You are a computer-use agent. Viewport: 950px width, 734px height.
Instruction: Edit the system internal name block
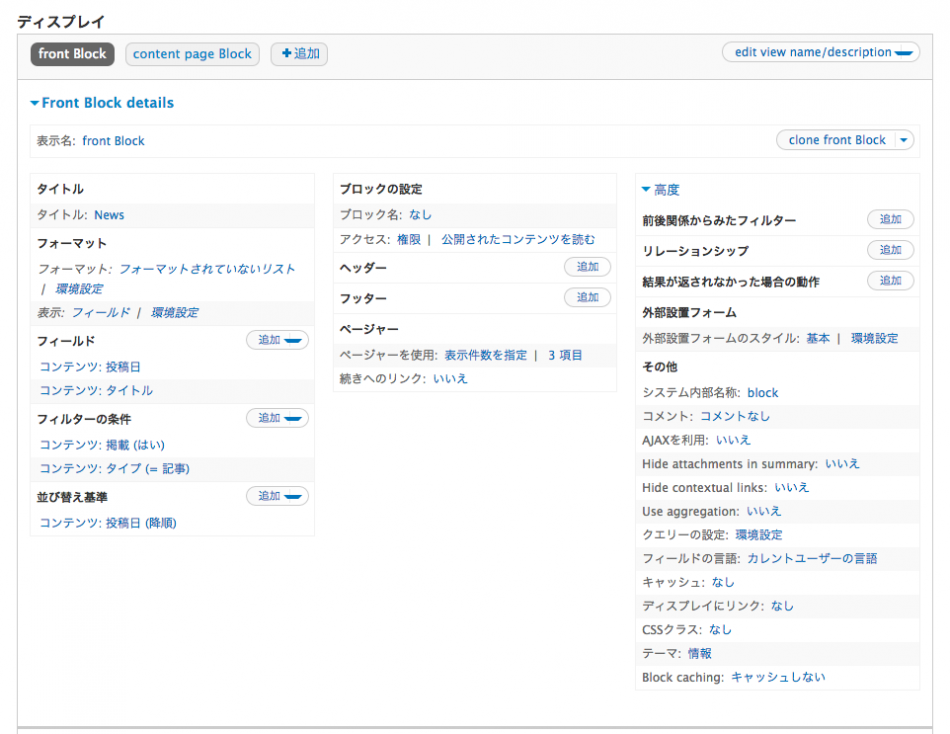[763, 392]
